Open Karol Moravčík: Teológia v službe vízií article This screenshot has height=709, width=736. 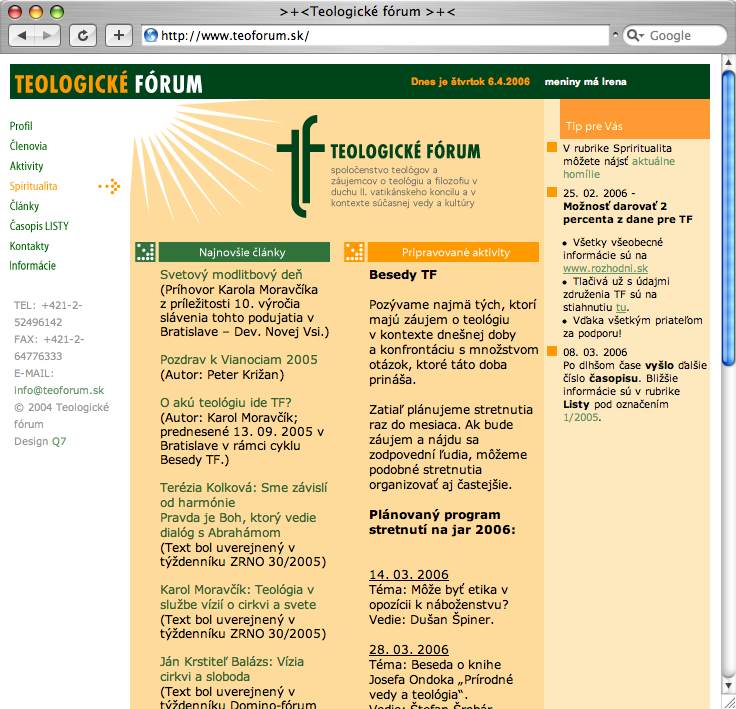point(238,597)
